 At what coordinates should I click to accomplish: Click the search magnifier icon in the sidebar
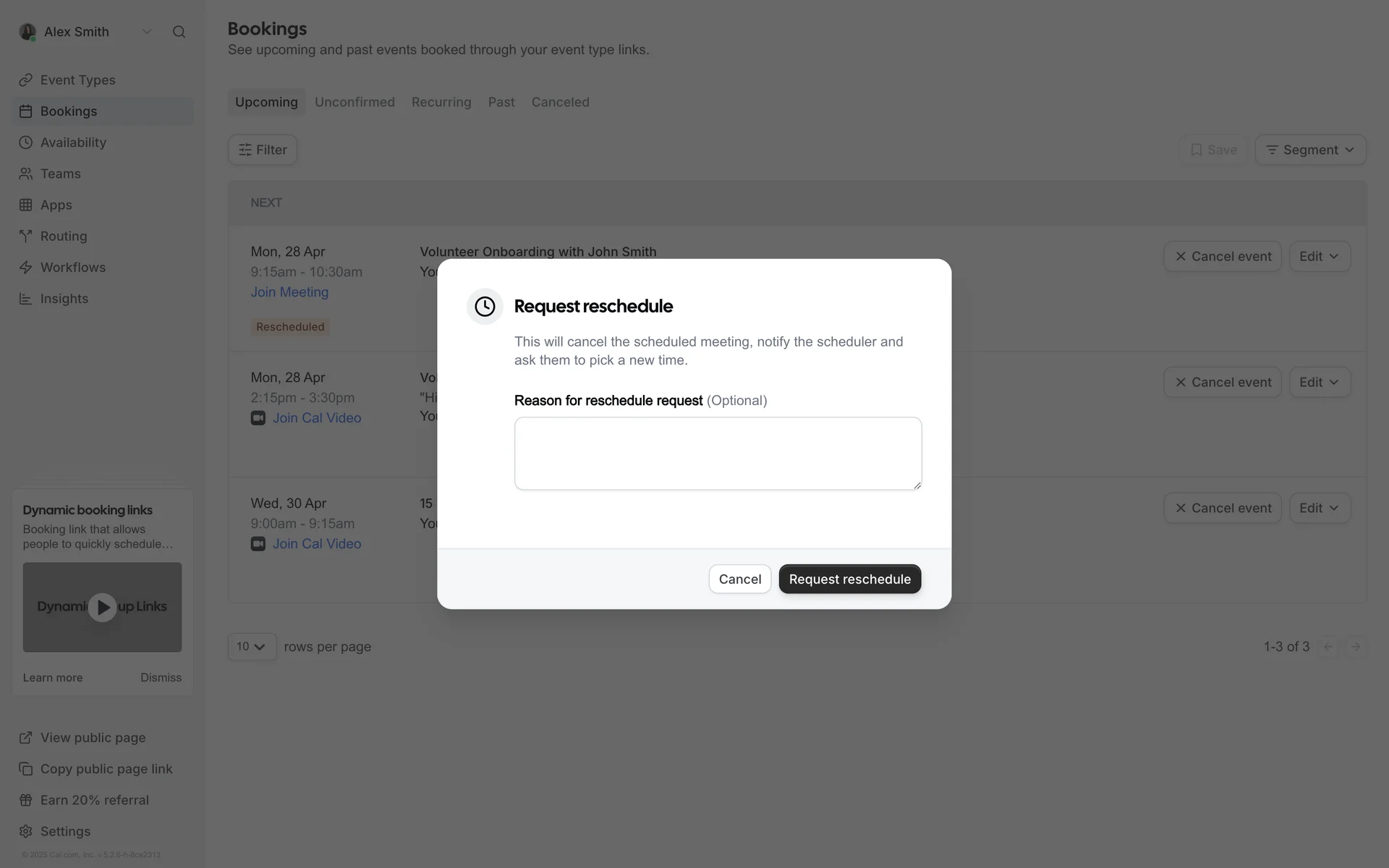(179, 32)
